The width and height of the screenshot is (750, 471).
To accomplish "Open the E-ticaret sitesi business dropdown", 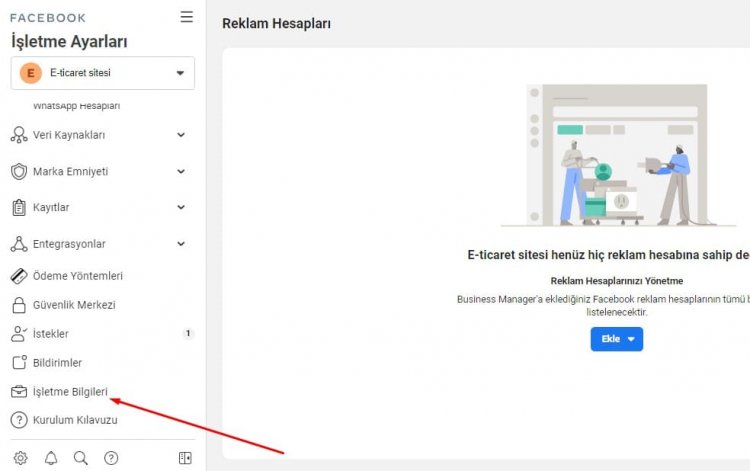I will point(102,73).
